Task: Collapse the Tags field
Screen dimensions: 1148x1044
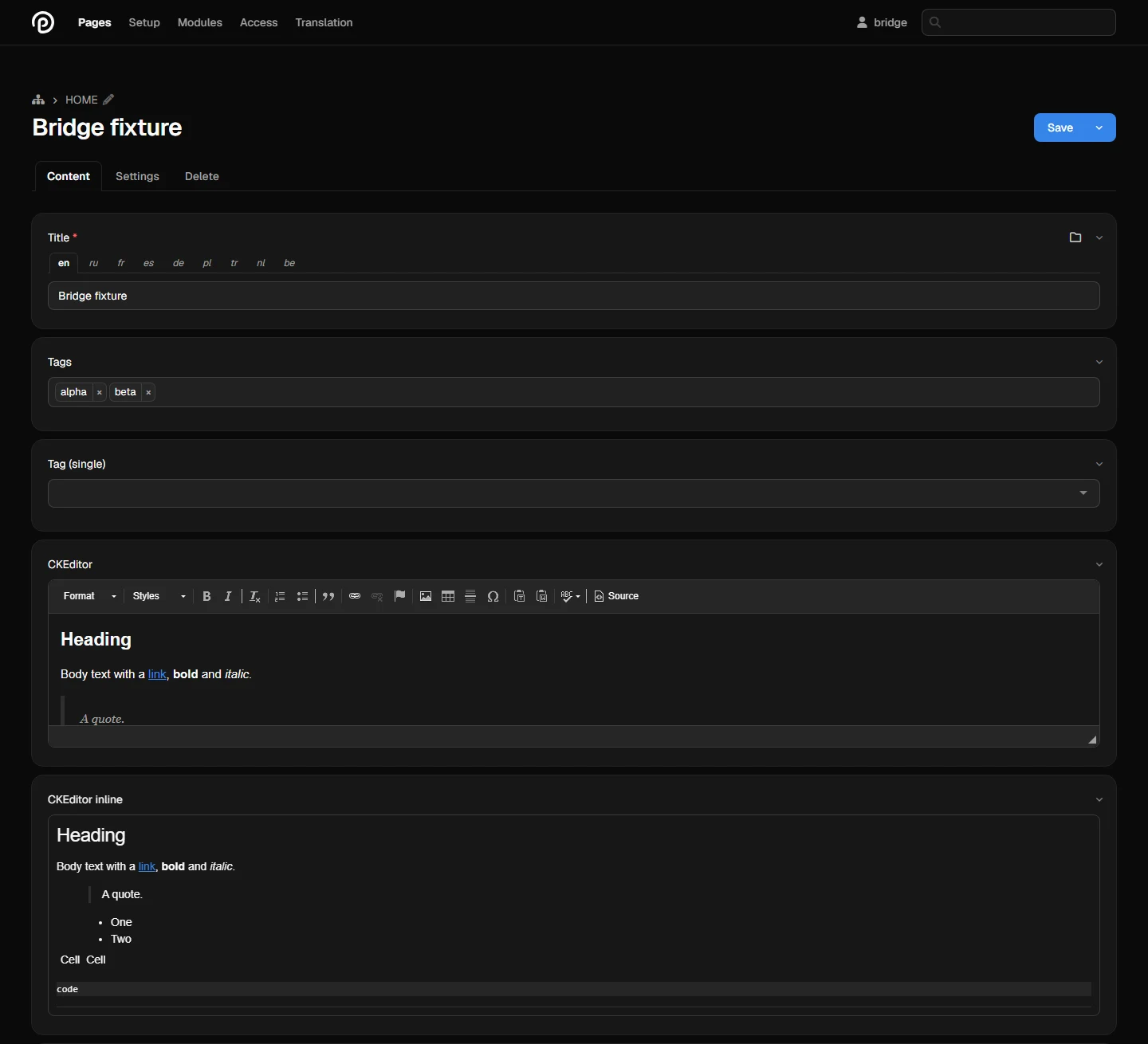Action: click(1099, 362)
